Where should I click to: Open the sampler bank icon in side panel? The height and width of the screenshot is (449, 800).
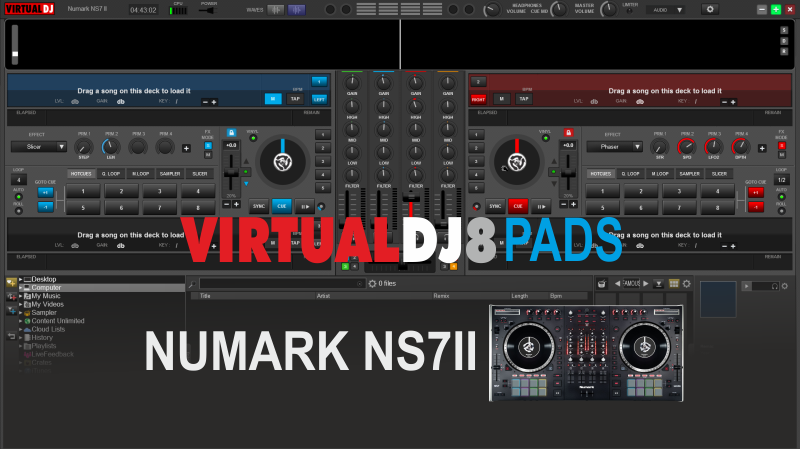602,284
